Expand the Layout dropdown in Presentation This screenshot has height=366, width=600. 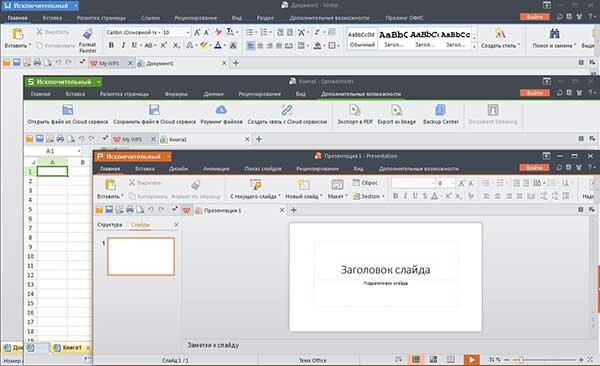346,196
